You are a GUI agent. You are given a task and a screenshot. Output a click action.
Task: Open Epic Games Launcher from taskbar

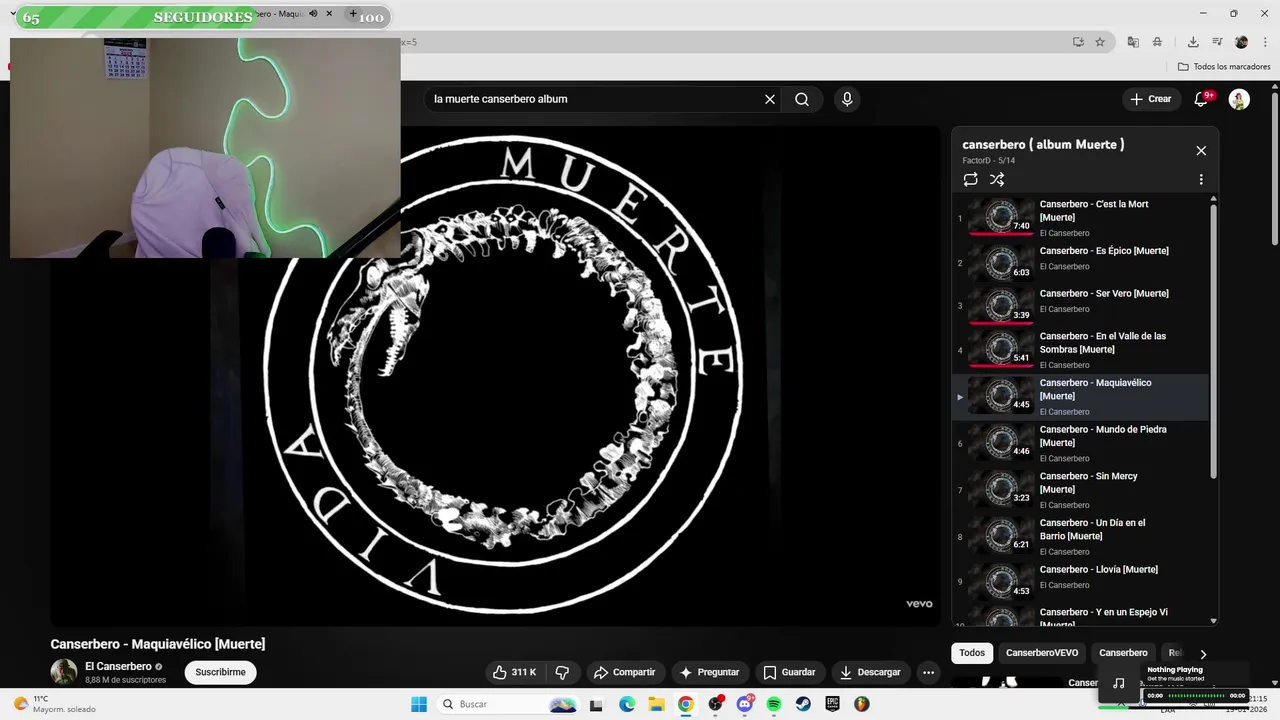(832, 704)
